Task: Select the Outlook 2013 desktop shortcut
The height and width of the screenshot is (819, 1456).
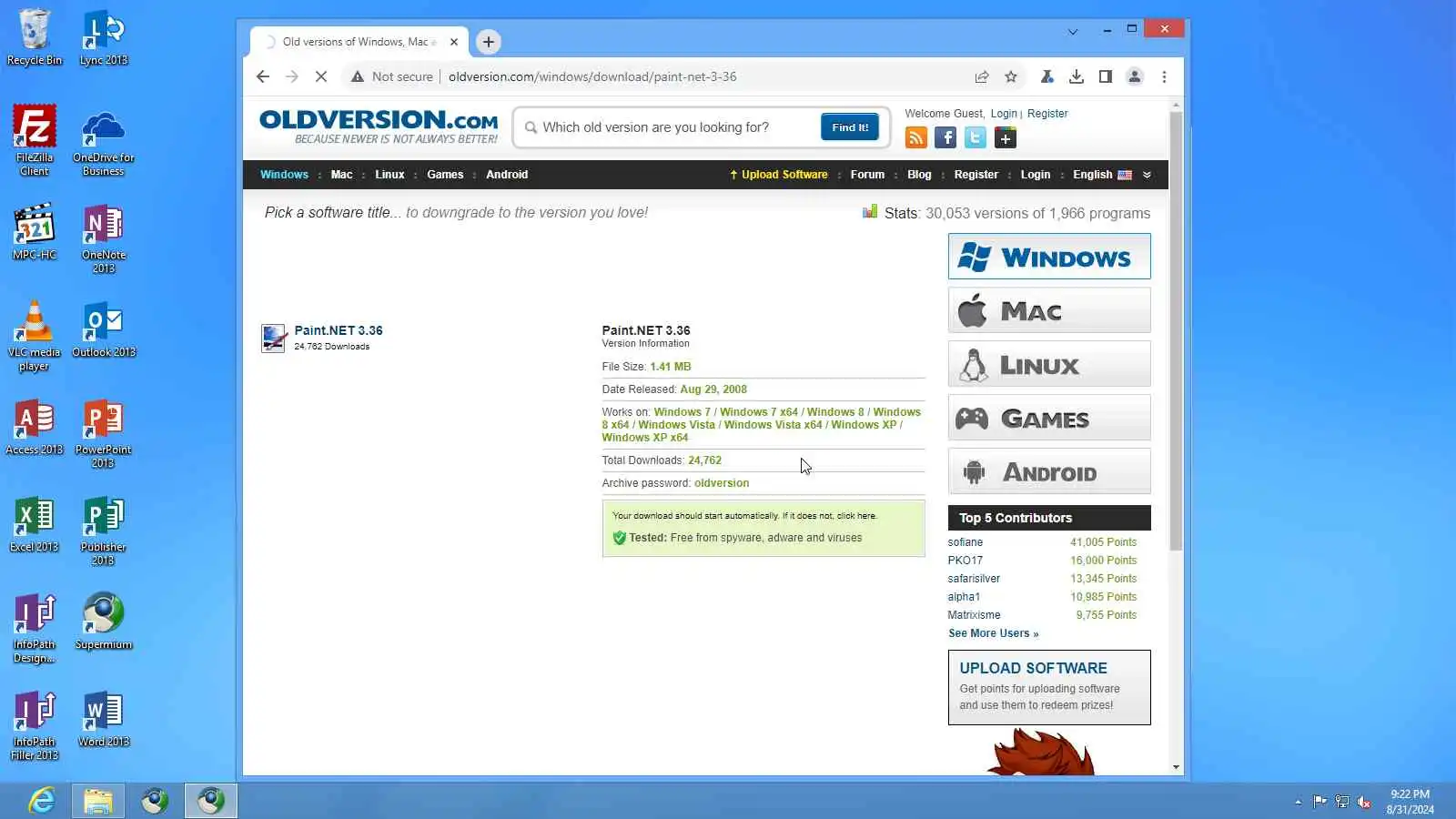Action: [104, 329]
